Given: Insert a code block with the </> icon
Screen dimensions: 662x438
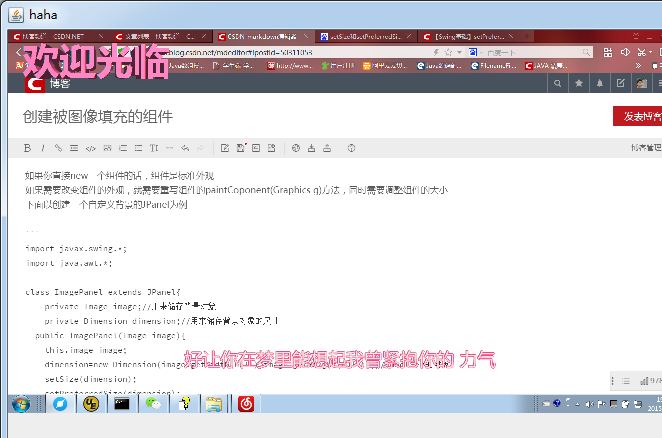Looking at the screenshot, I should pyautogui.click(x=91, y=148).
